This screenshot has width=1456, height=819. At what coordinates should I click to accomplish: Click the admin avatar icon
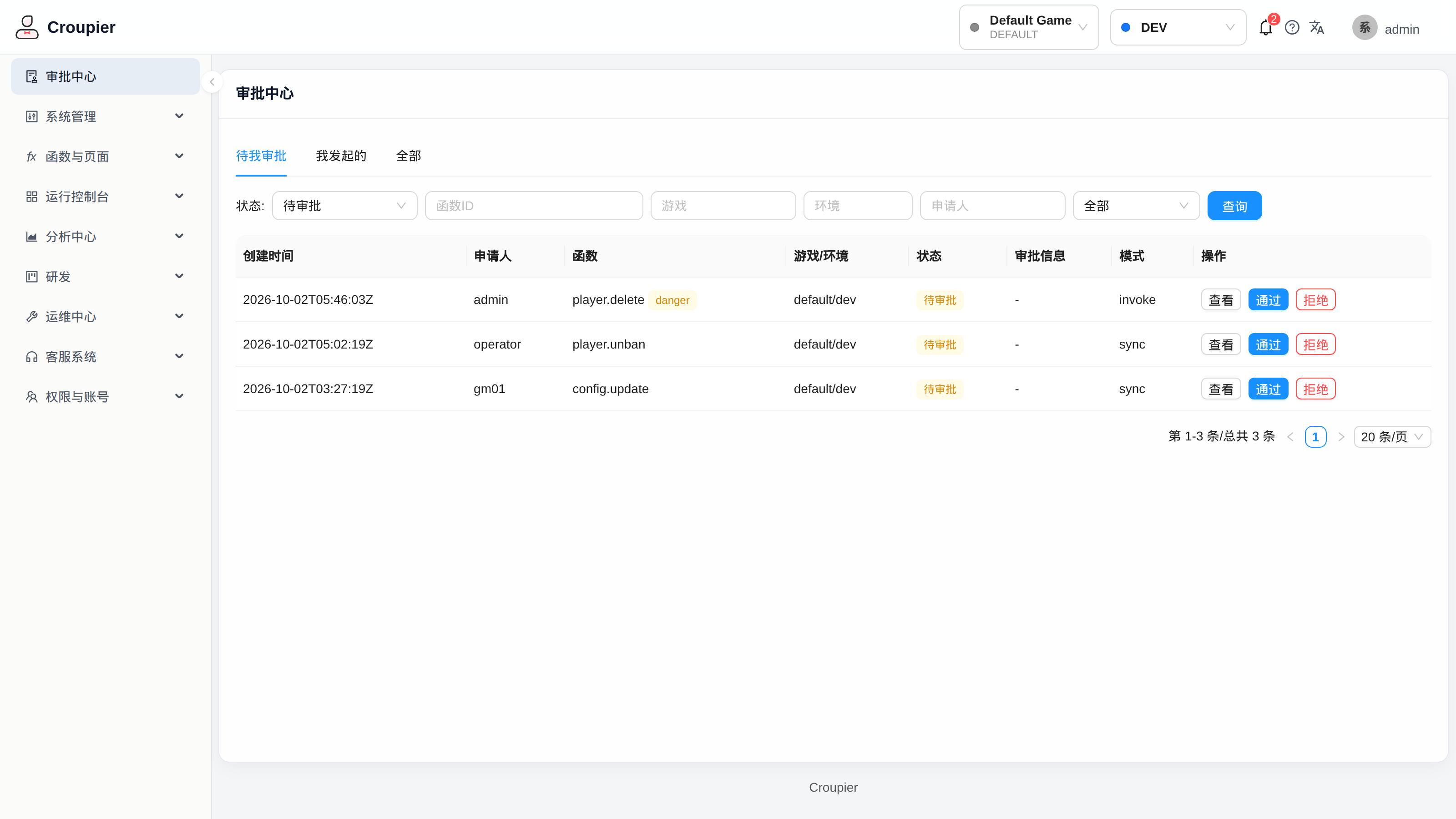coord(1365,28)
